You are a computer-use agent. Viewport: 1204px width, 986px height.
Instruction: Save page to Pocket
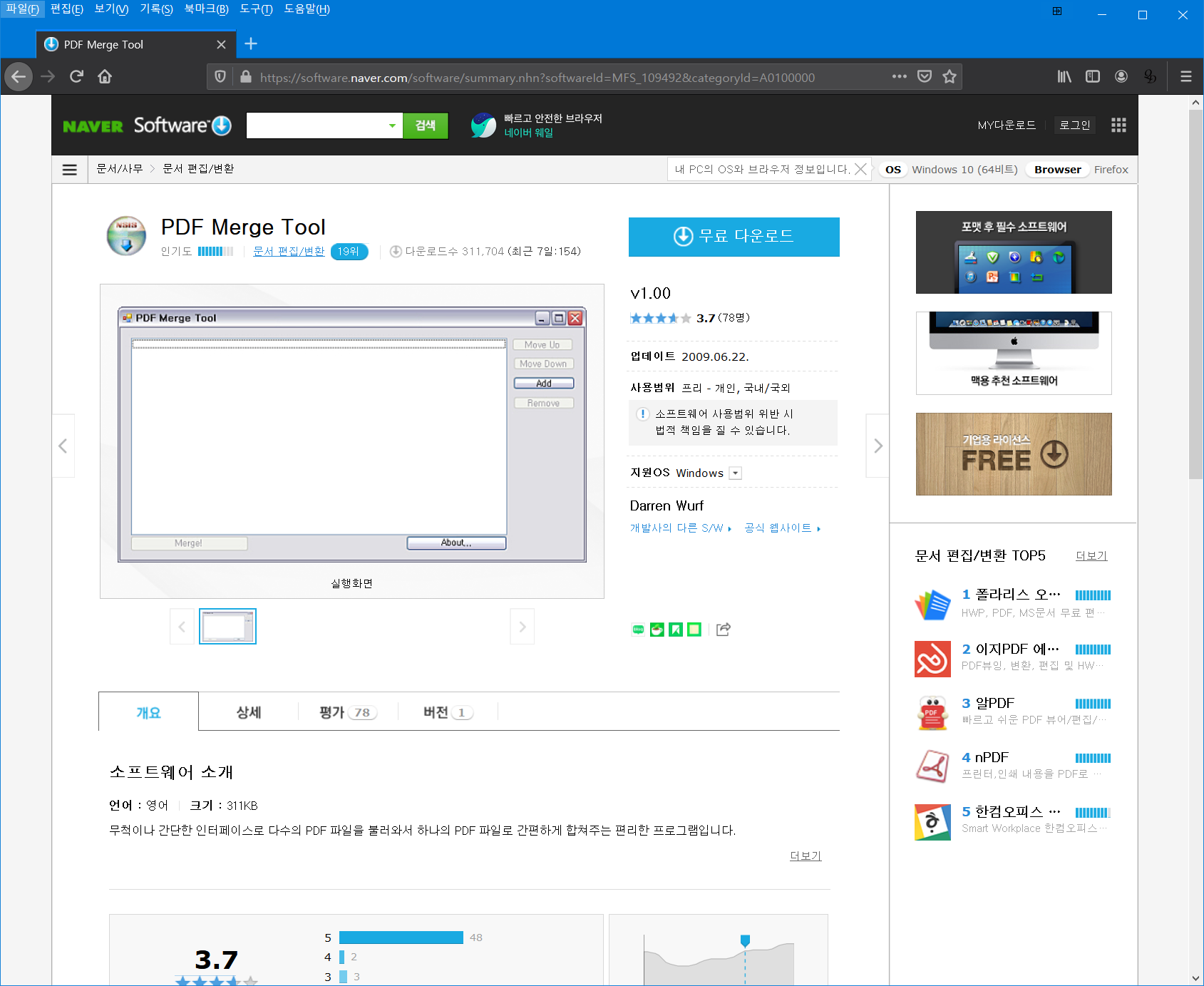[925, 76]
